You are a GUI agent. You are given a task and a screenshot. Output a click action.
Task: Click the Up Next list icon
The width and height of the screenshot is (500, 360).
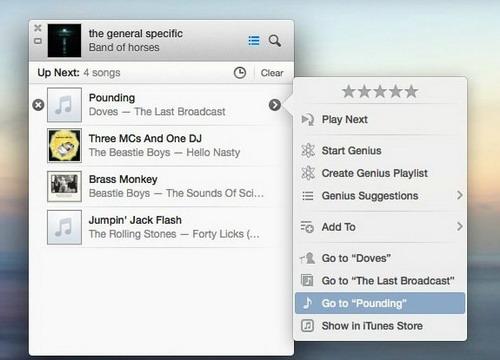click(254, 41)
